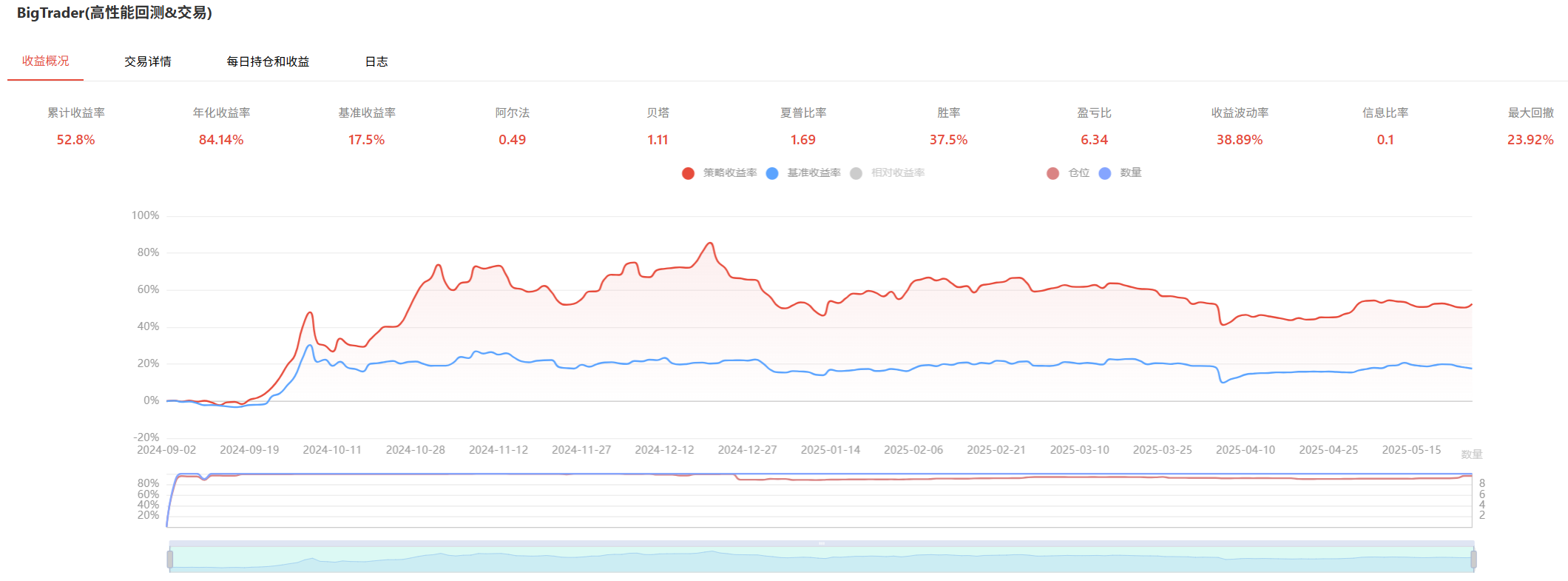Image resolution: width=1568 pixels, height=581 pixels.
Task: Go to the 日志 tab
Action: pyautogui.click(x=376, y=61)
